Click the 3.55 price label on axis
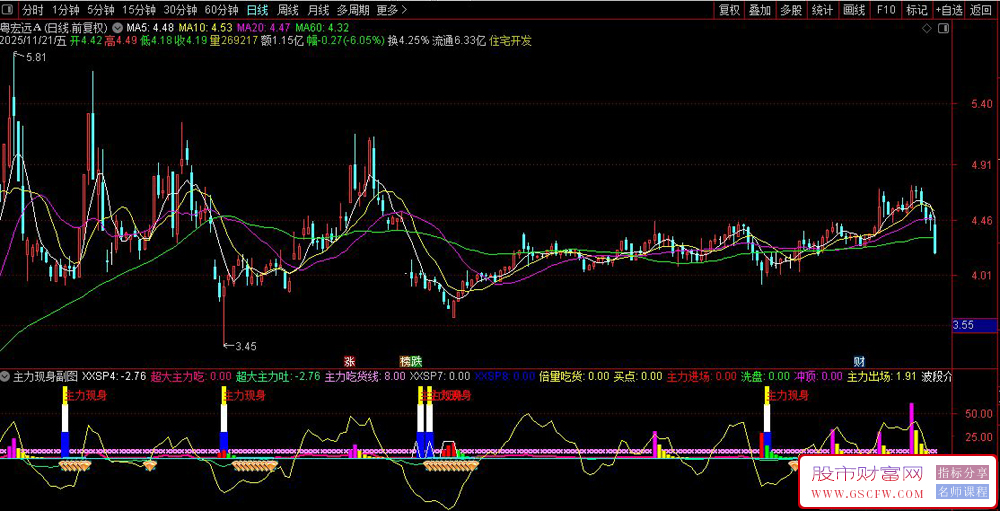 (964, 325)
